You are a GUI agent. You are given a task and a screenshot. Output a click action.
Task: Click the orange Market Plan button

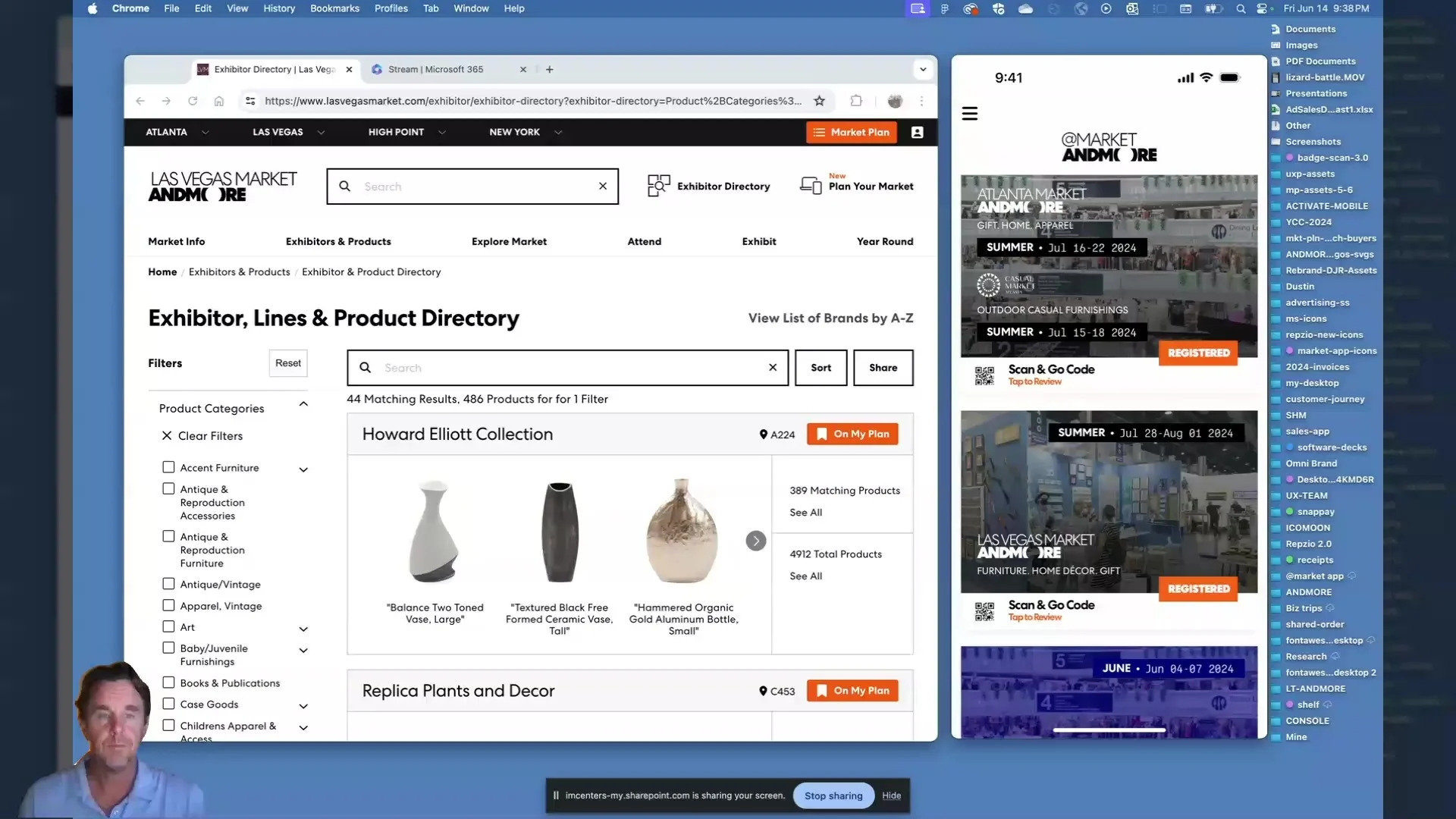coord(851,132)
